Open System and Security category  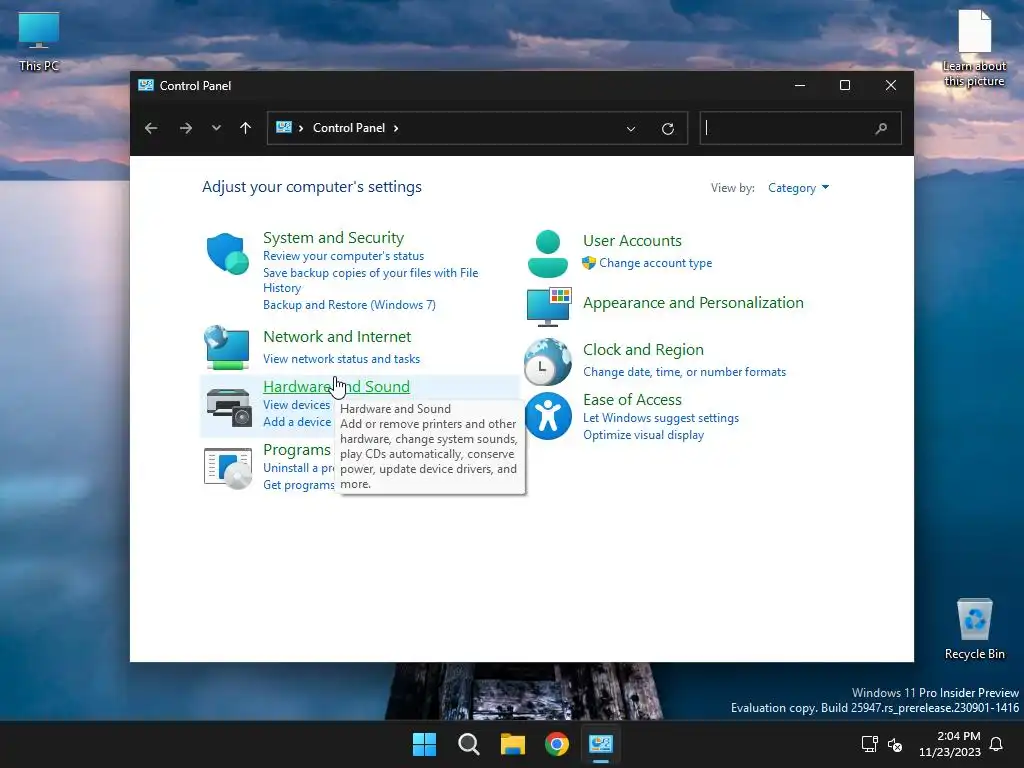point(333,238)
